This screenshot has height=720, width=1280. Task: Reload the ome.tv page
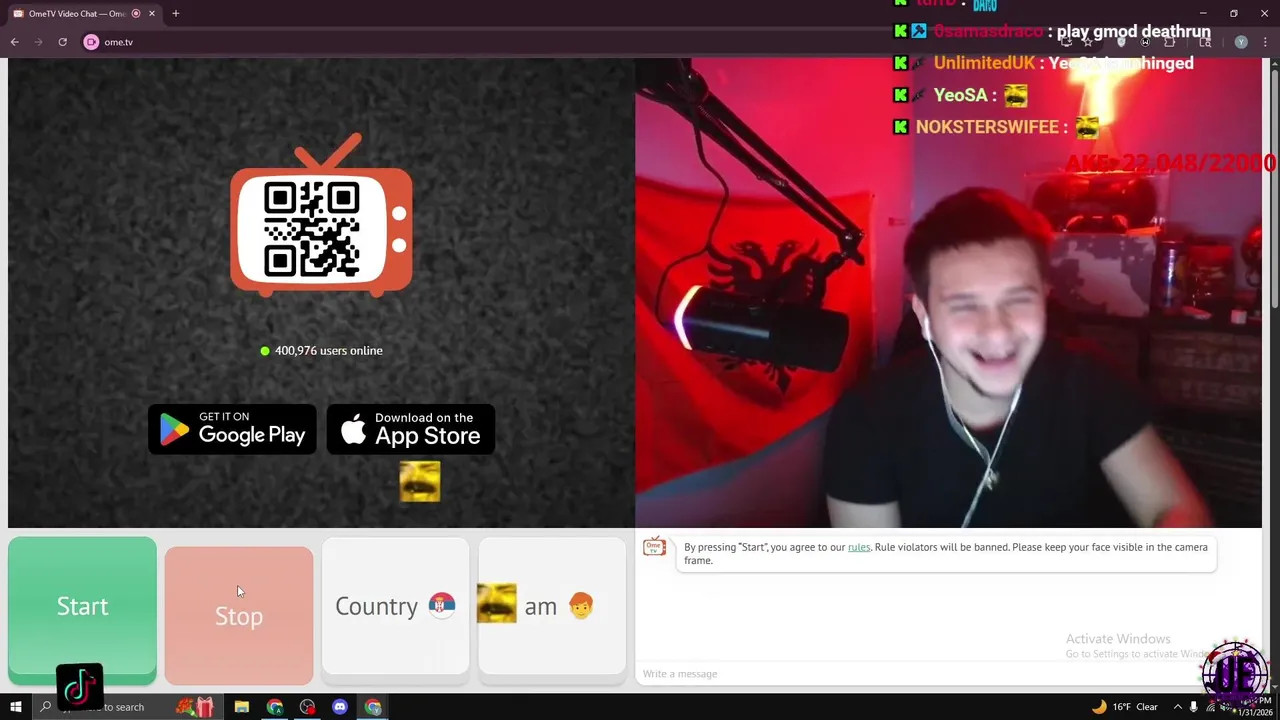(62, 42)
